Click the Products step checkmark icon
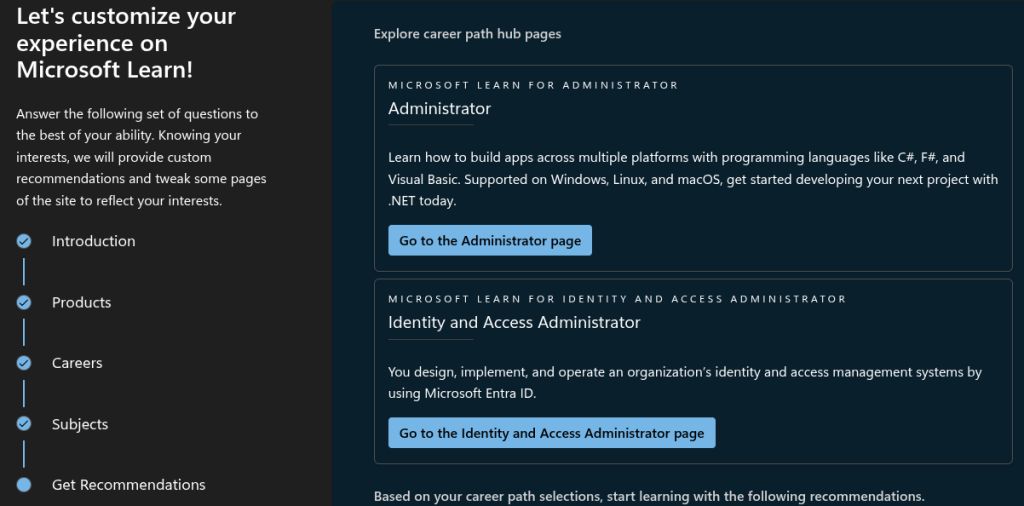This screenshot has height=506, width=1024. pos(24,302)
